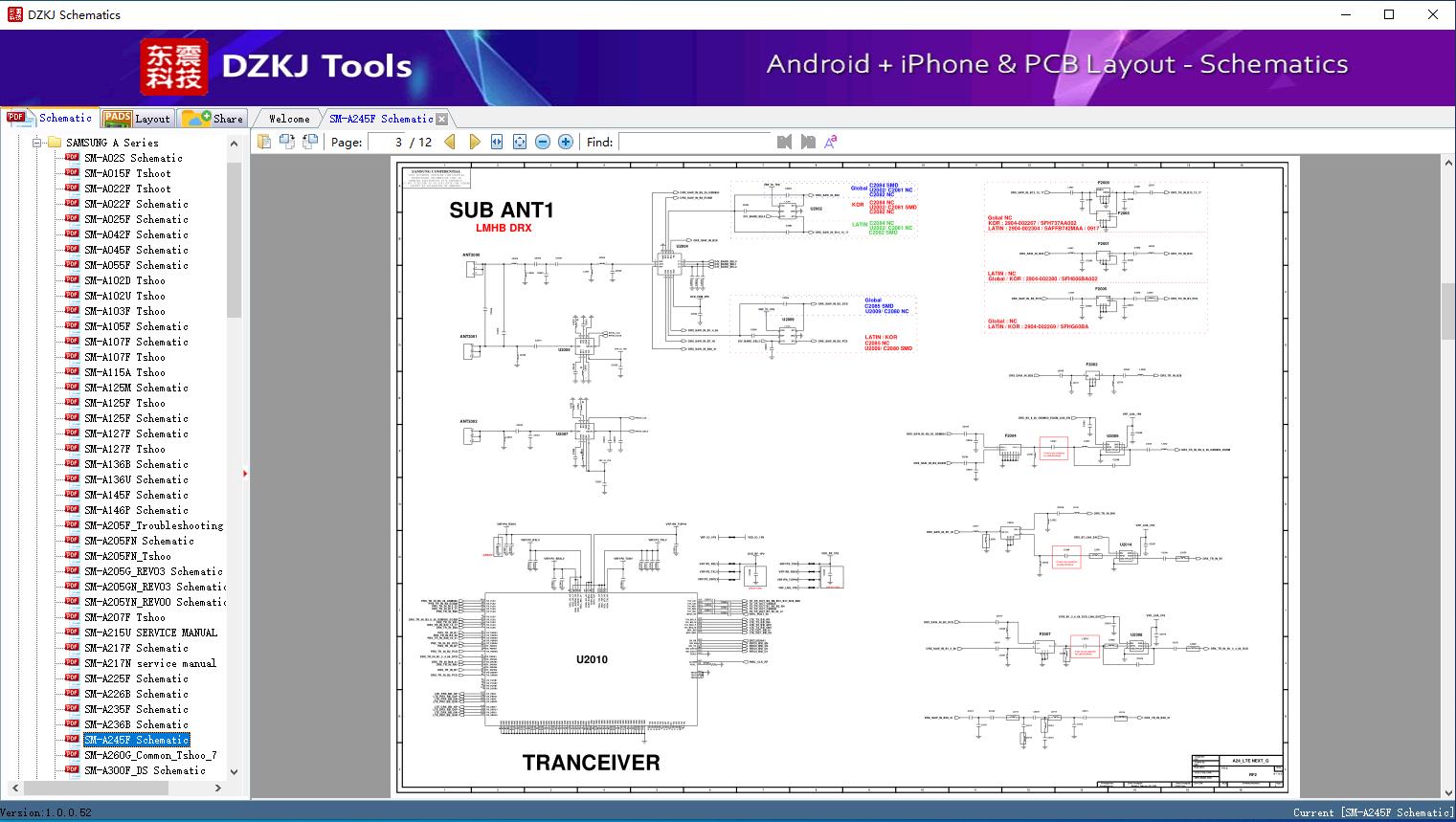The width and height of the screenshot is (1456, 822).
Task: Find next search match
Action: click(x=808, y=142)
